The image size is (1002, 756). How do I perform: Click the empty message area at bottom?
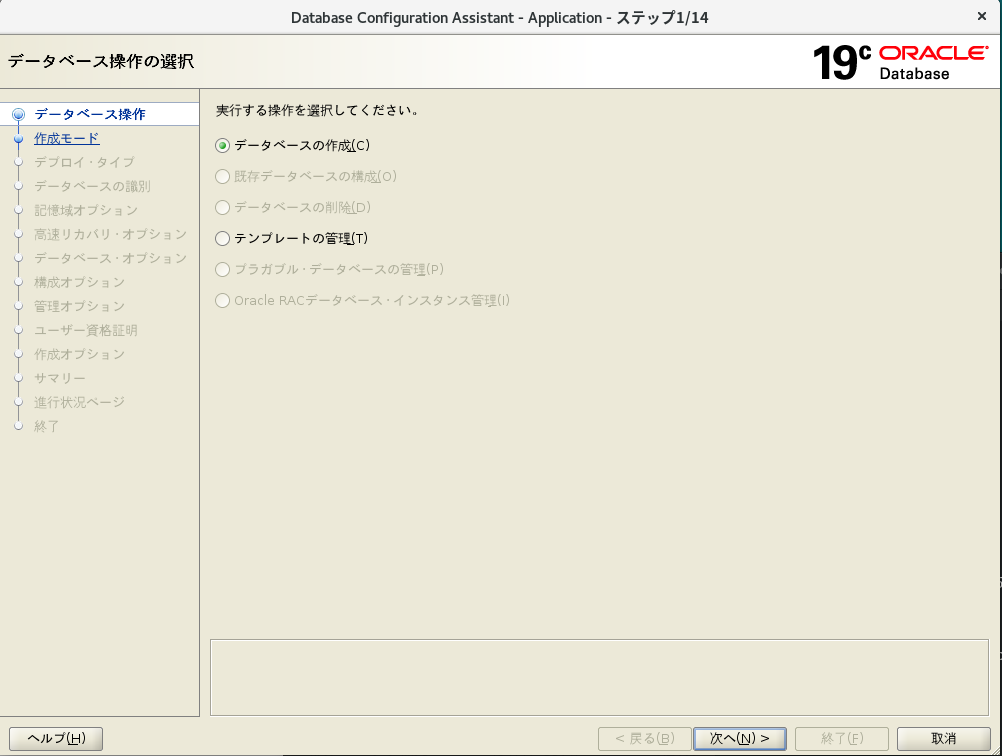pos(600,677)
